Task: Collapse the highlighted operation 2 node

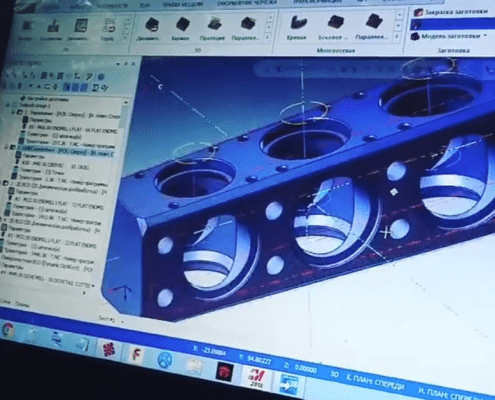Action: coord(7,147)
